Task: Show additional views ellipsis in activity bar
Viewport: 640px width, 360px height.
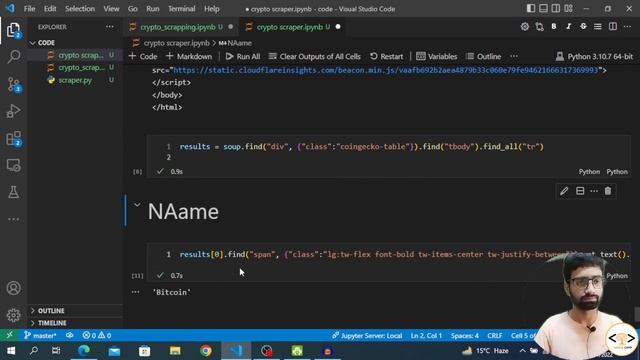Action: click(13, 219)
